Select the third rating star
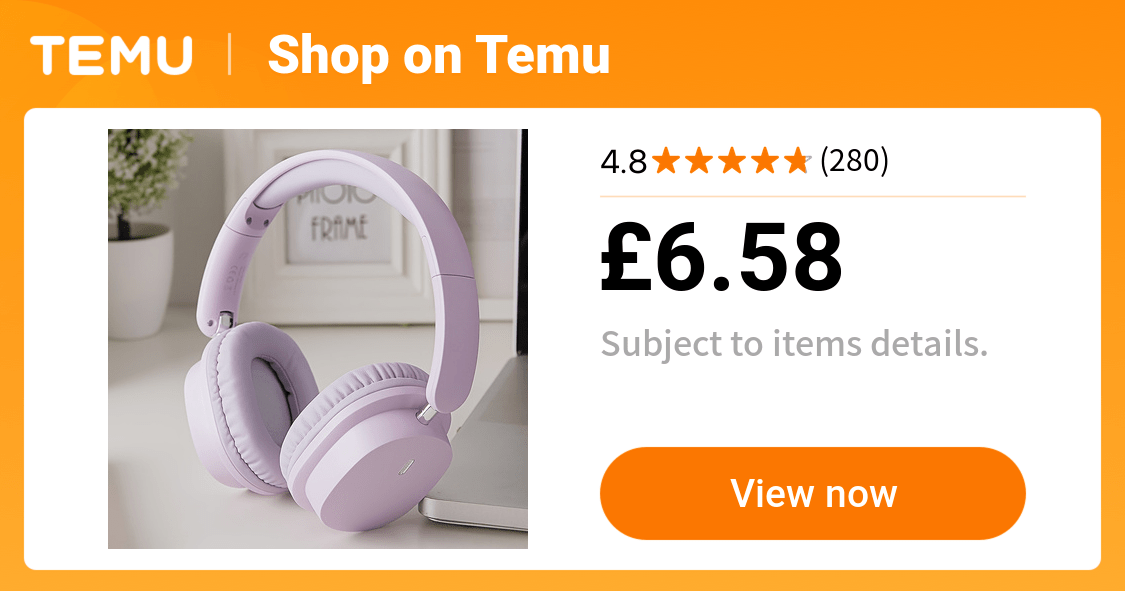Image resolution: width=1125 pixels, height=591 pixels. point(732,161)
